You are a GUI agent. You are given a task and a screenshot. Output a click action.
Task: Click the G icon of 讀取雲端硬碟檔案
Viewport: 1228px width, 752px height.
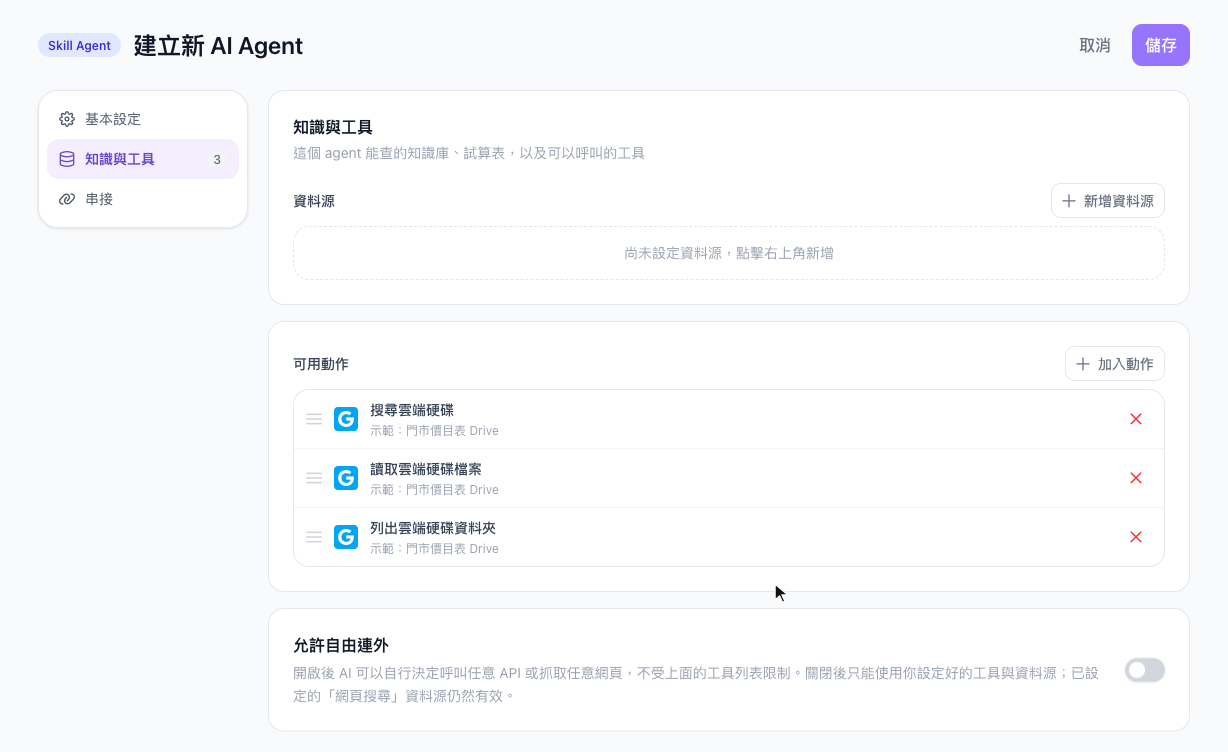346,478
